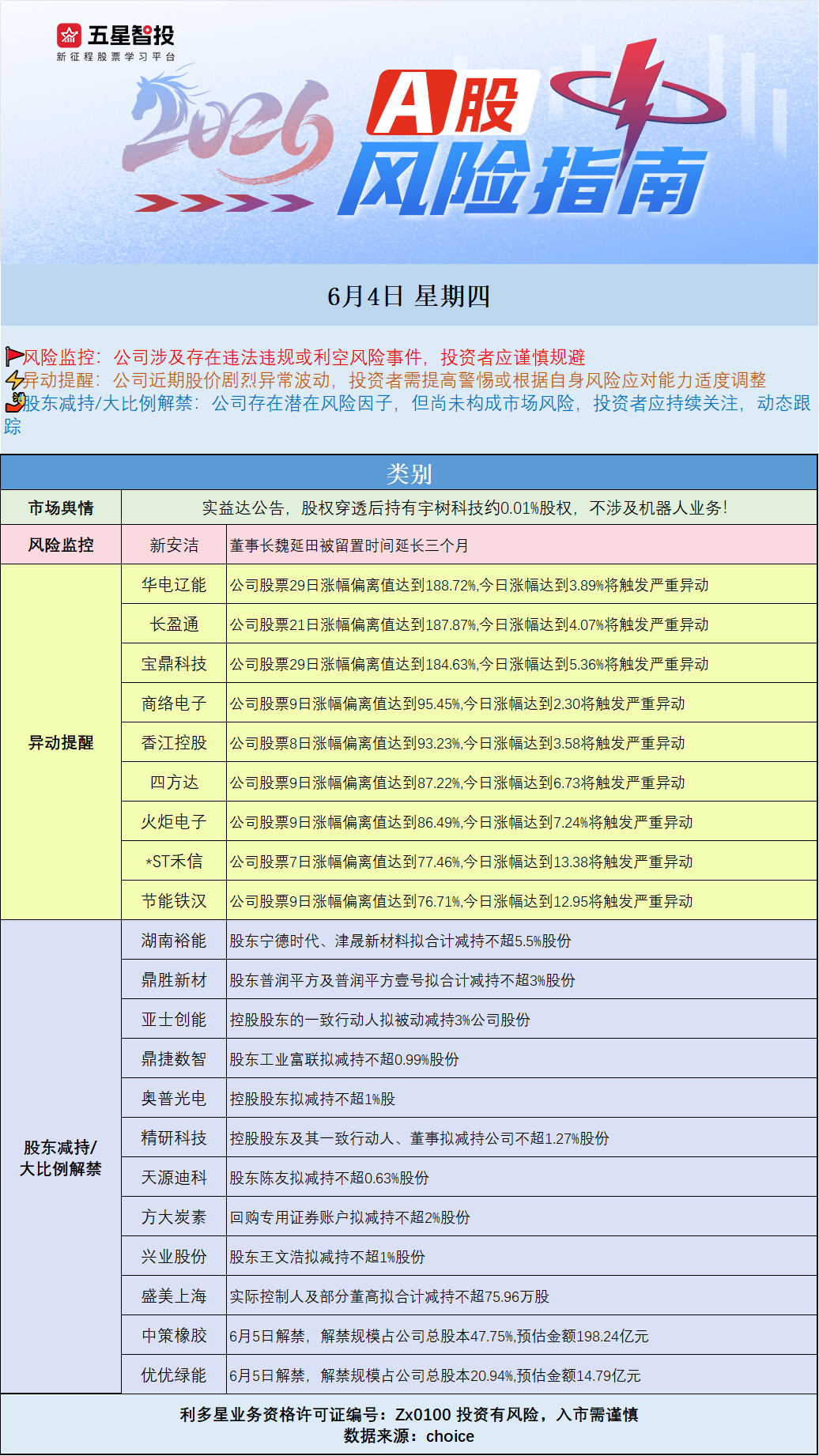Click 节能铁汉 description with 76.71% deviation

click(x=461, y=901)
